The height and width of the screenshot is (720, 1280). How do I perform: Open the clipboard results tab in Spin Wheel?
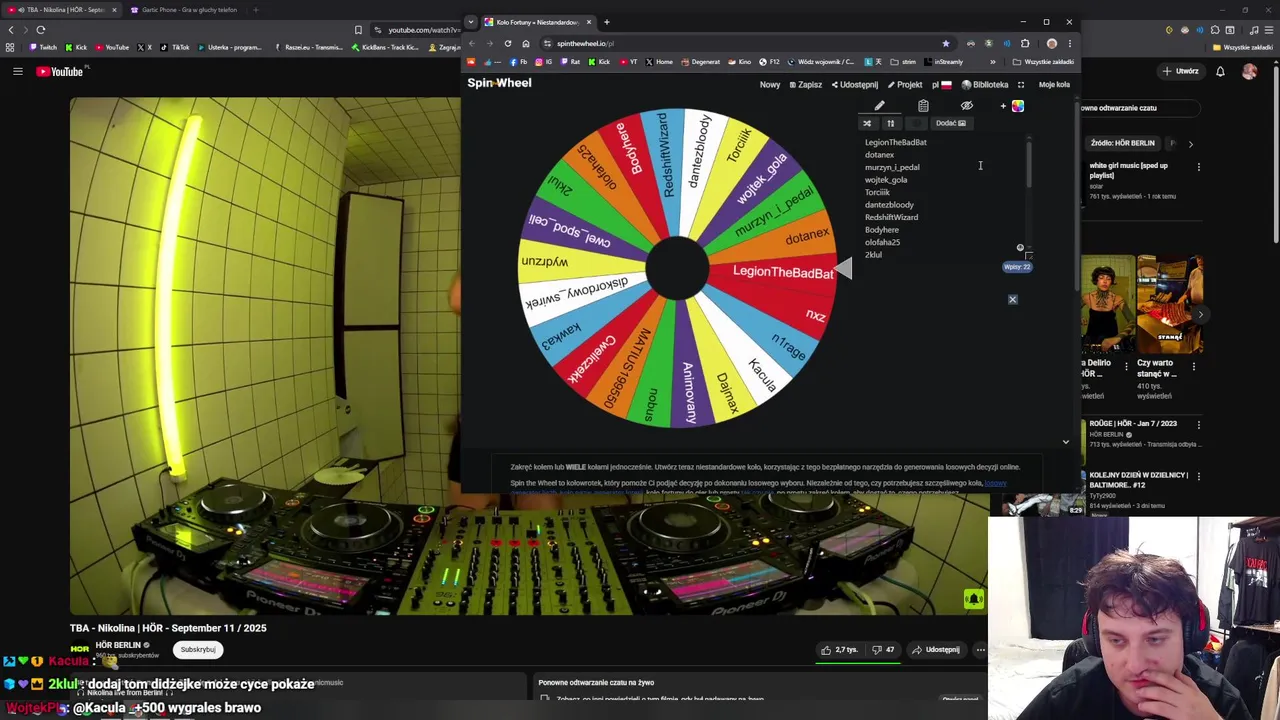click(x=923, y=106)
